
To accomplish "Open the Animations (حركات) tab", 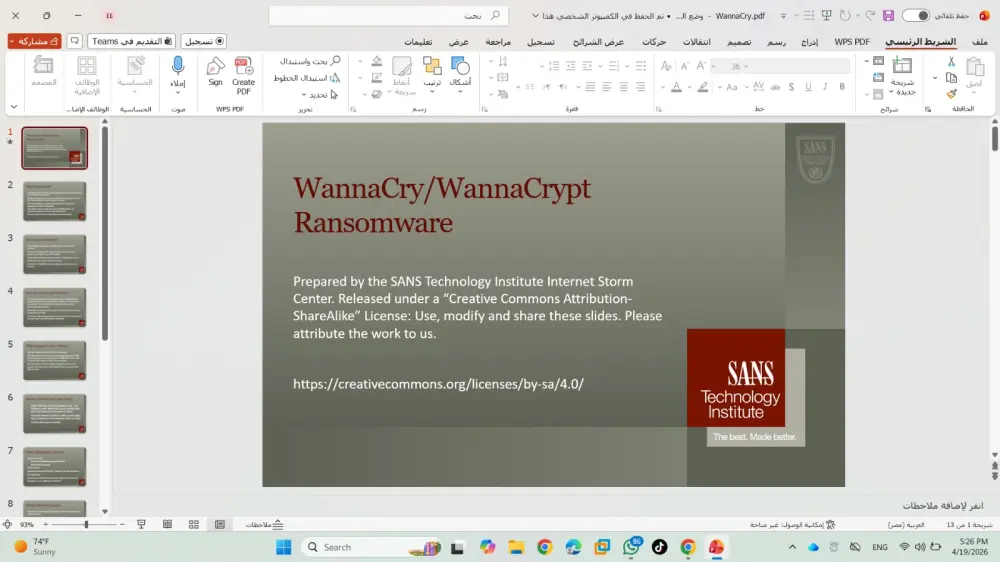I will pos(654,41).
